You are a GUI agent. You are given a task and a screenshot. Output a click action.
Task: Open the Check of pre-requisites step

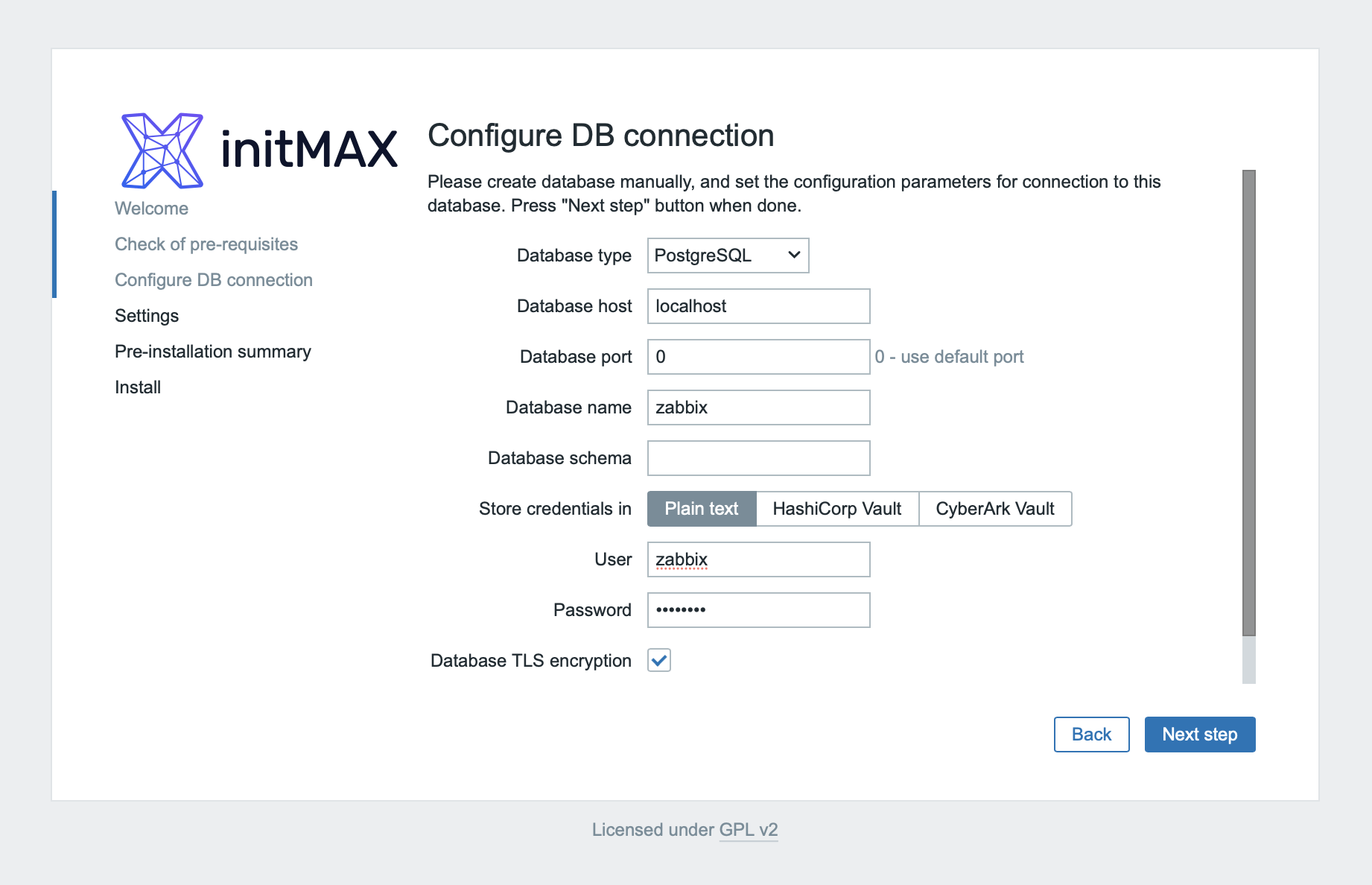coord(206,244)
